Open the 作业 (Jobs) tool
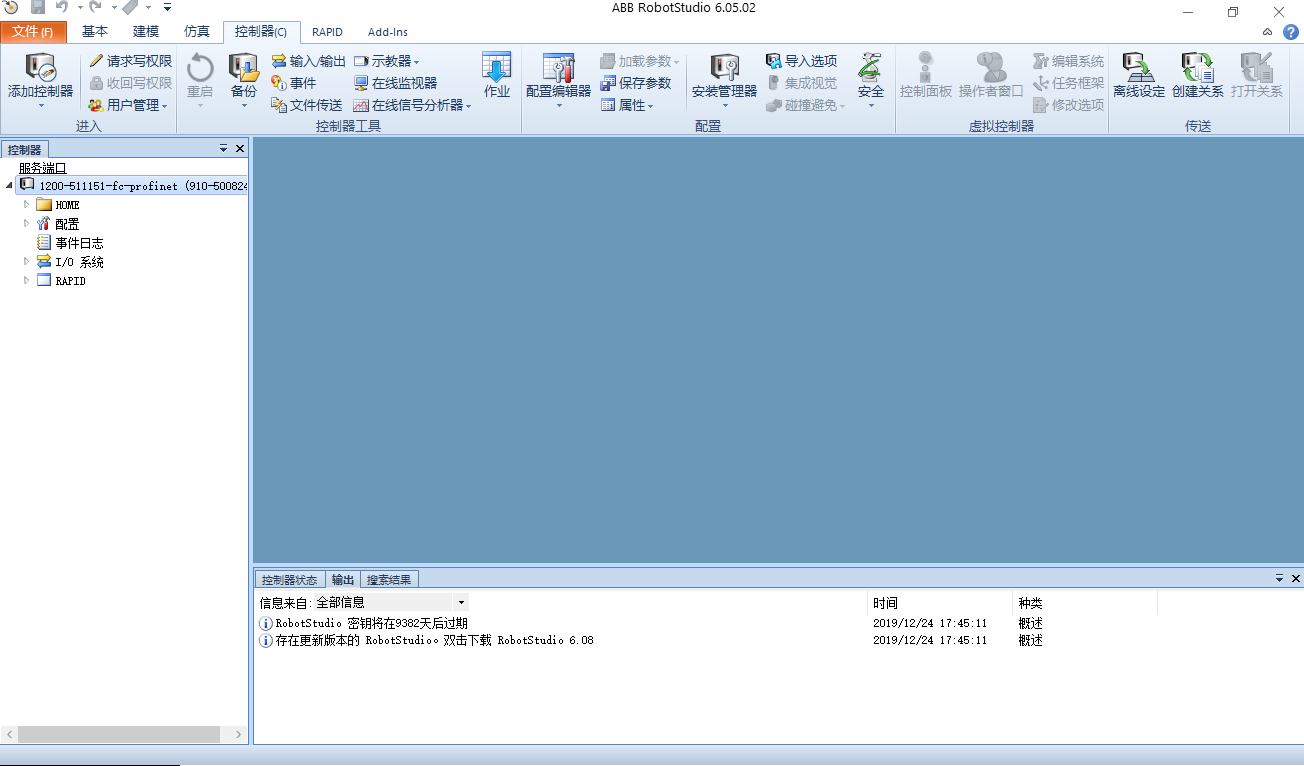Viewport: 1304px width, 766px height. (x=496, y=78)
